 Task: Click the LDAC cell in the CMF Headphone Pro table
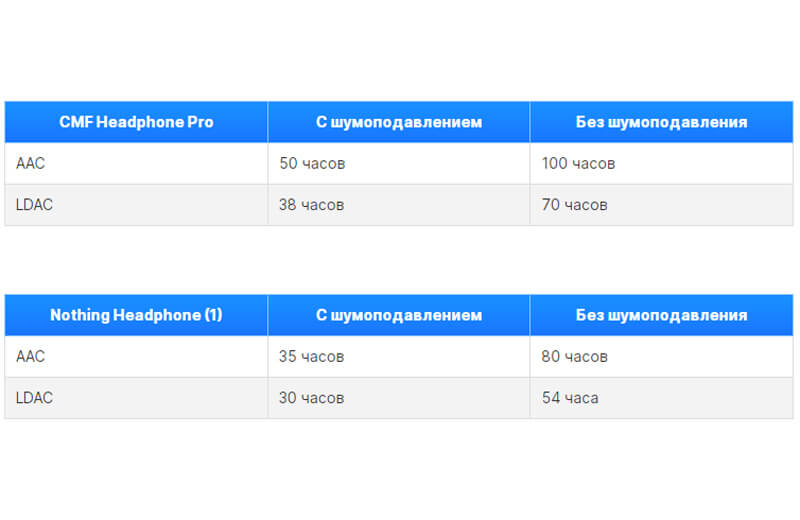click(x=35, y=205)
